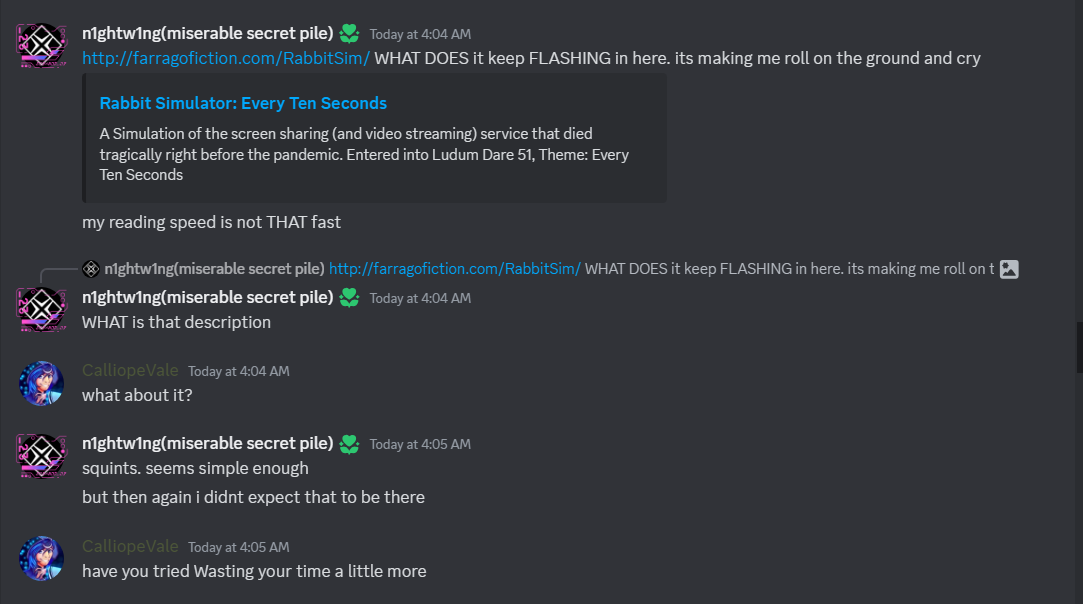
Task: Jump to the original message via the reply preview text
Action: click(790, 268)
